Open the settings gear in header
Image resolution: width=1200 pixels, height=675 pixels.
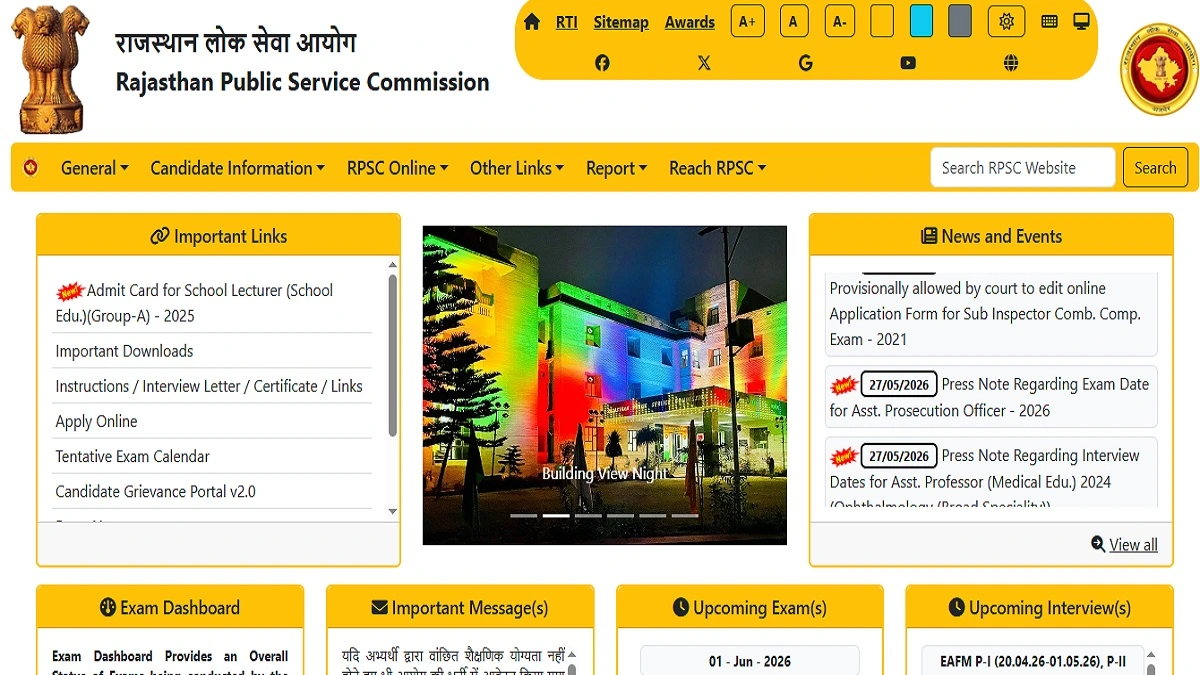1006,21
